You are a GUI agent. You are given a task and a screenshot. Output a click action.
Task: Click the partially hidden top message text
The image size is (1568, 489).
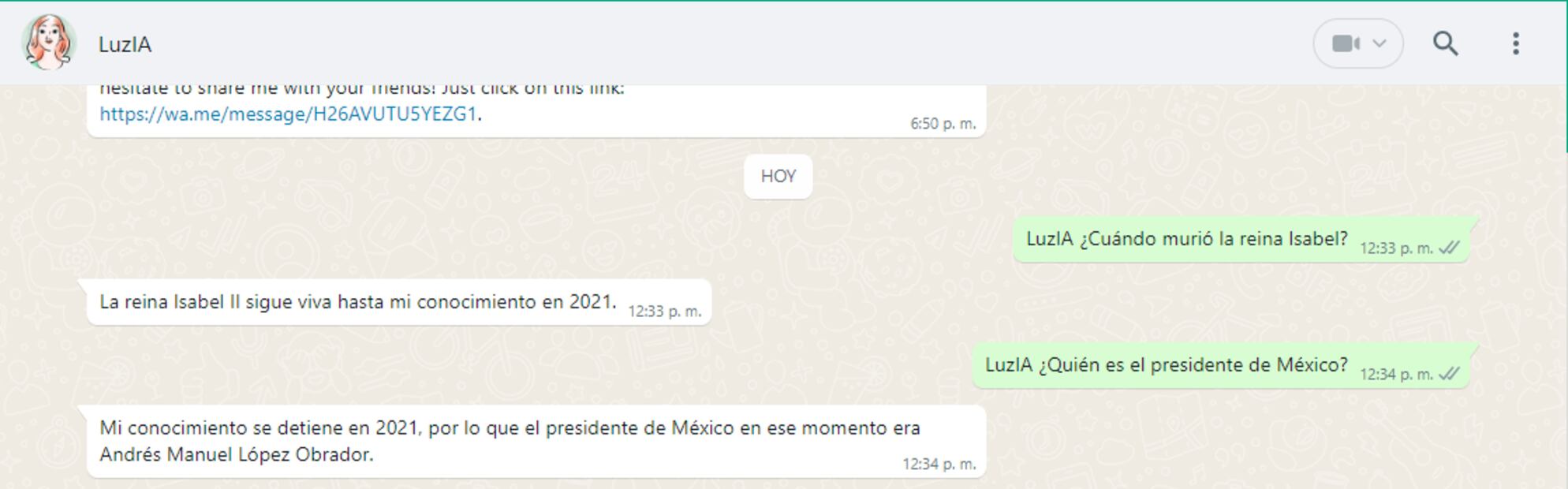point(362,89)
